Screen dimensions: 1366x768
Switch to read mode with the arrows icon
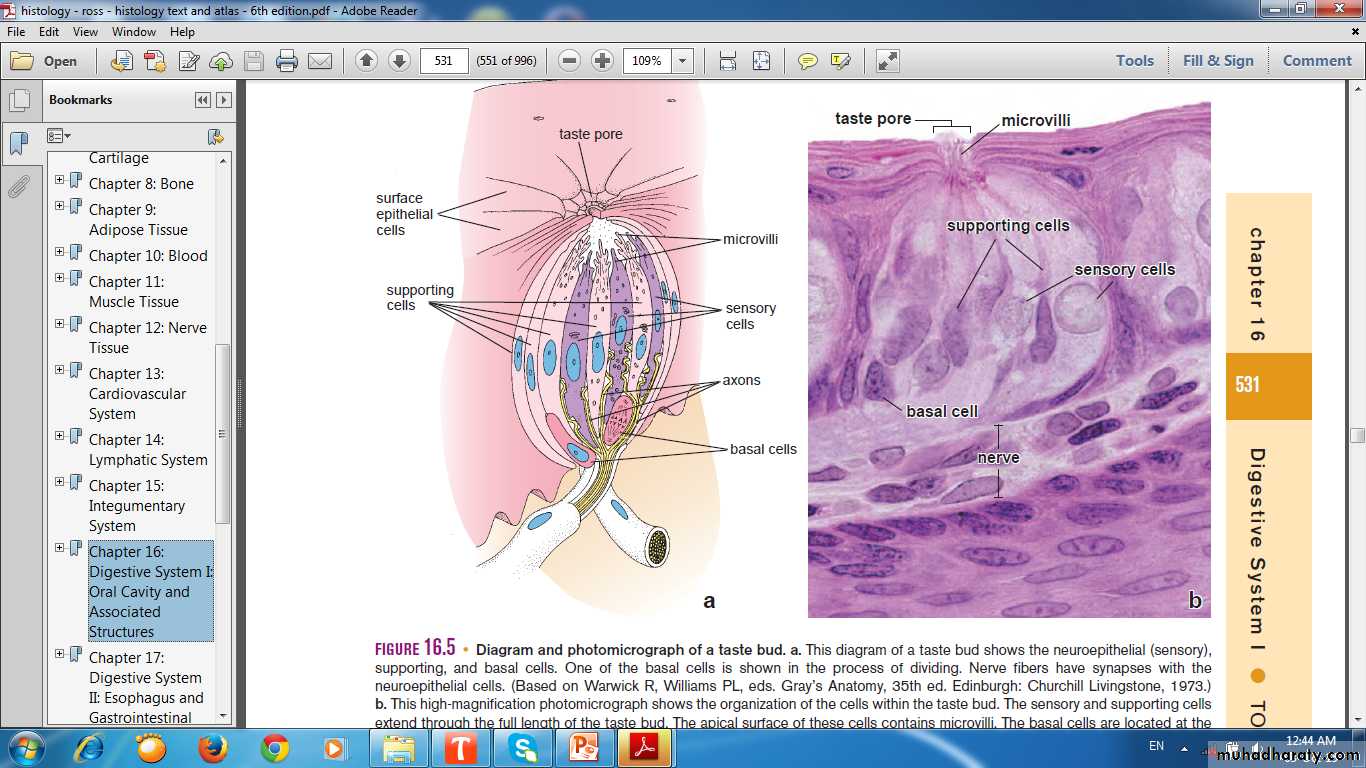pyautogui.click(x=887, y=61)
